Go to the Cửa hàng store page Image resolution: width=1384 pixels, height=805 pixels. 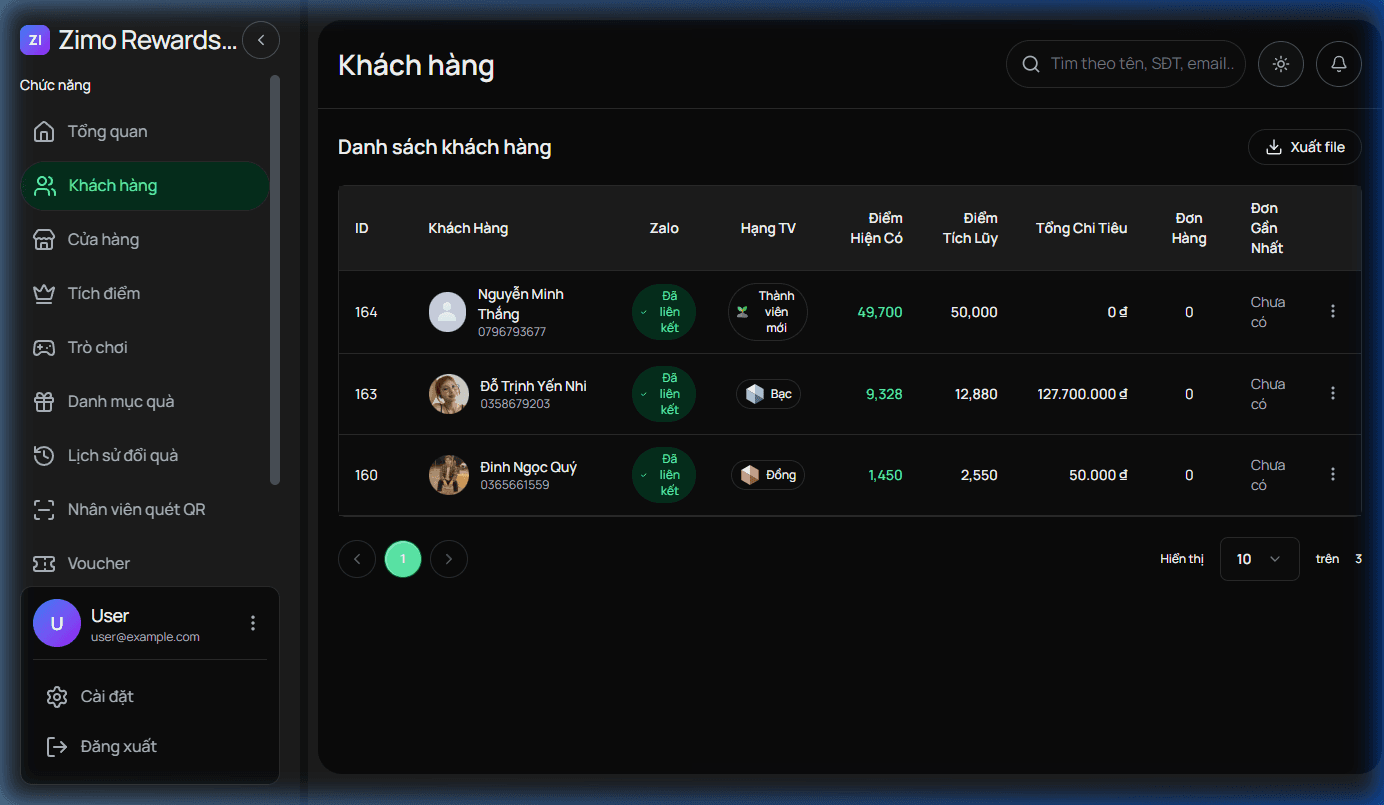[103, 240]
